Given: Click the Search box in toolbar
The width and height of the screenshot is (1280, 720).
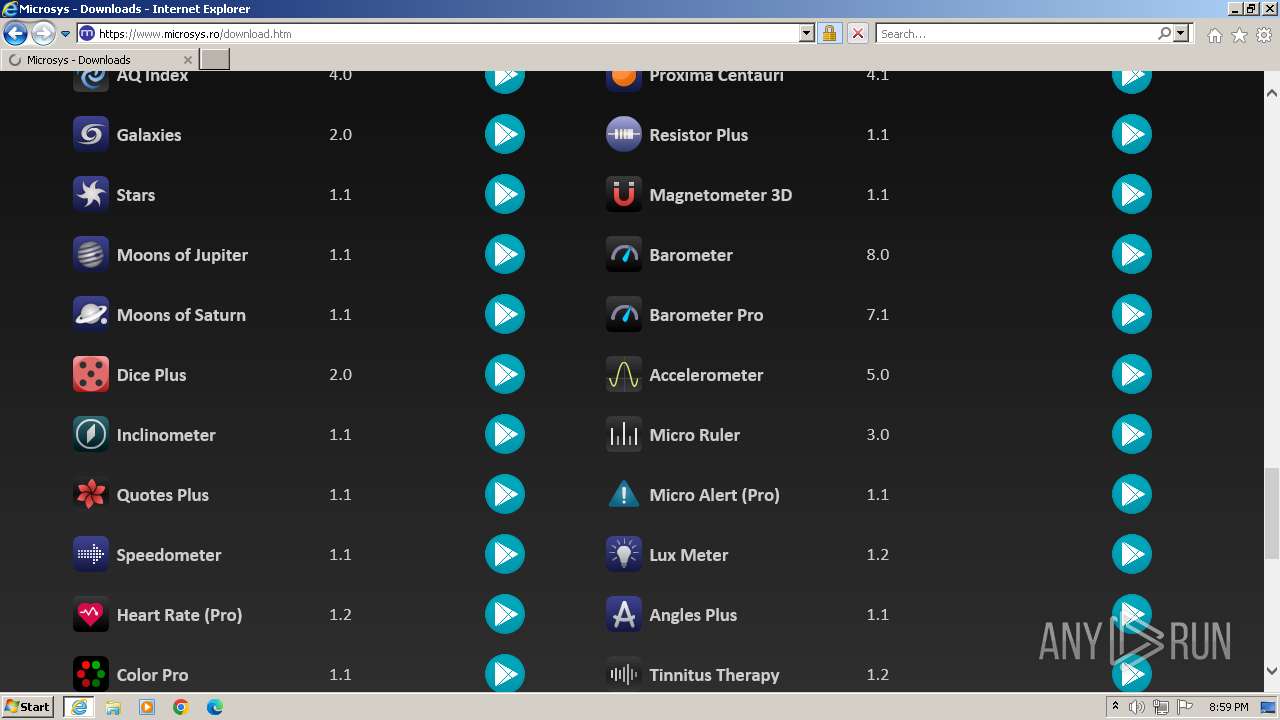Looking at the screenshot, I should pyautogui.click(x=1018, y=34).
